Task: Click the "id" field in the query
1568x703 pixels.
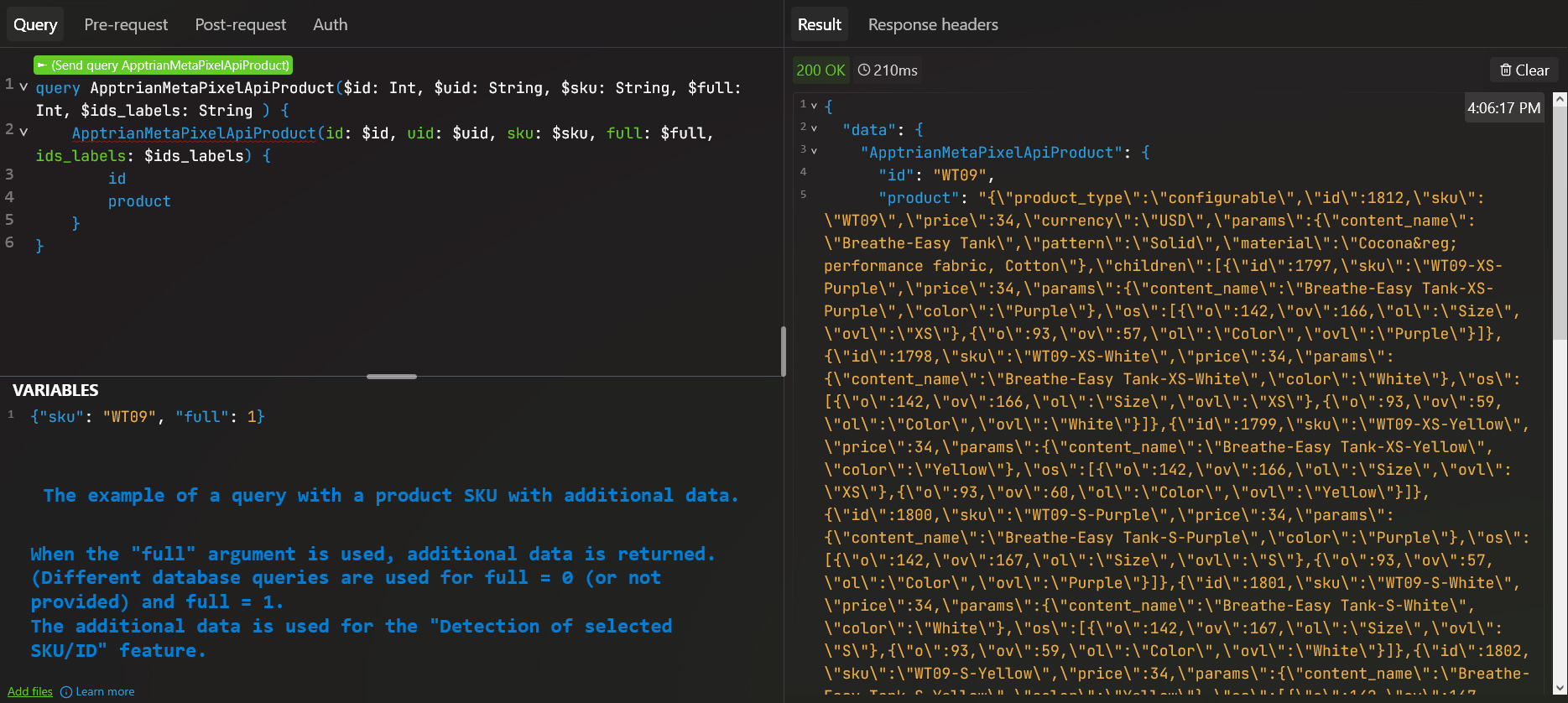Action: 117,179
